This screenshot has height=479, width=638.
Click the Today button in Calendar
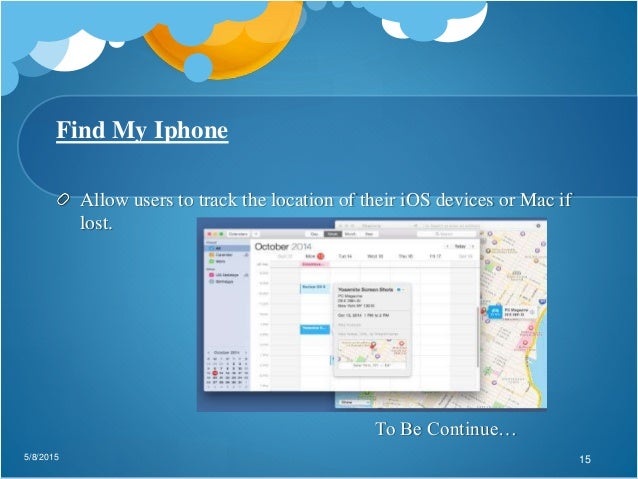tap(460, 246)
